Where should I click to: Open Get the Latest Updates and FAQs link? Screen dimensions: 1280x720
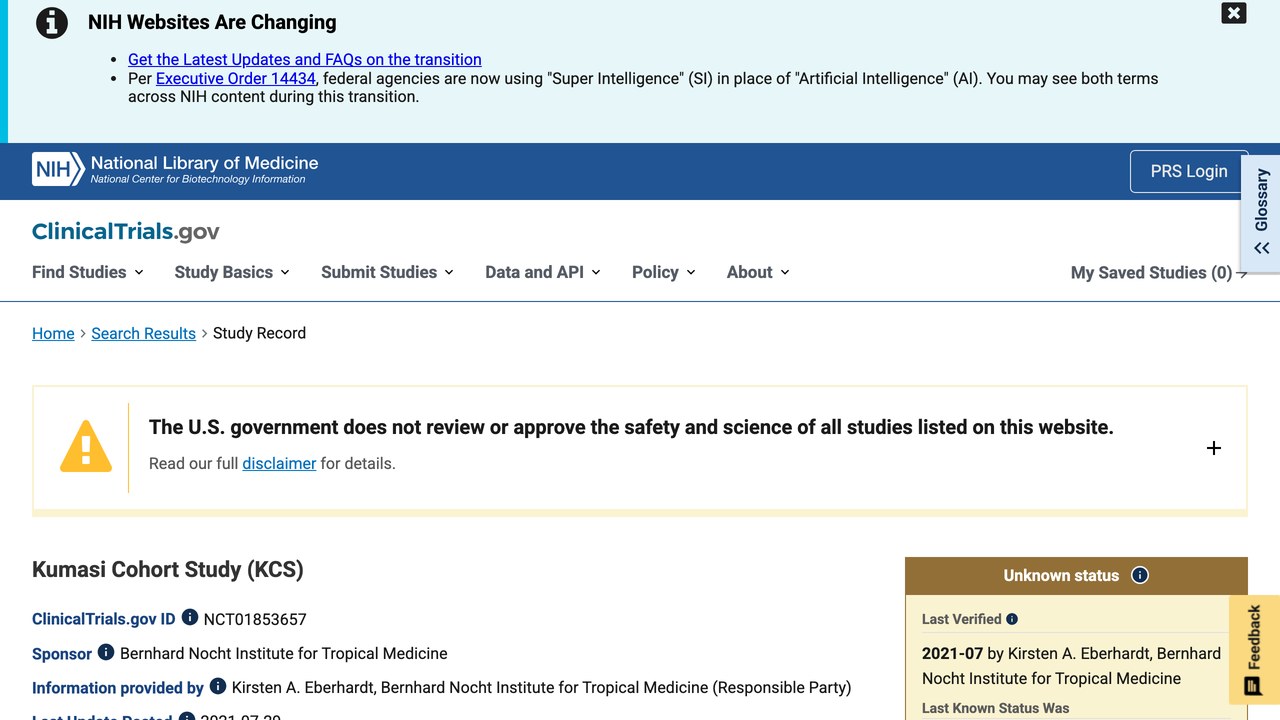tap(305, 60)
